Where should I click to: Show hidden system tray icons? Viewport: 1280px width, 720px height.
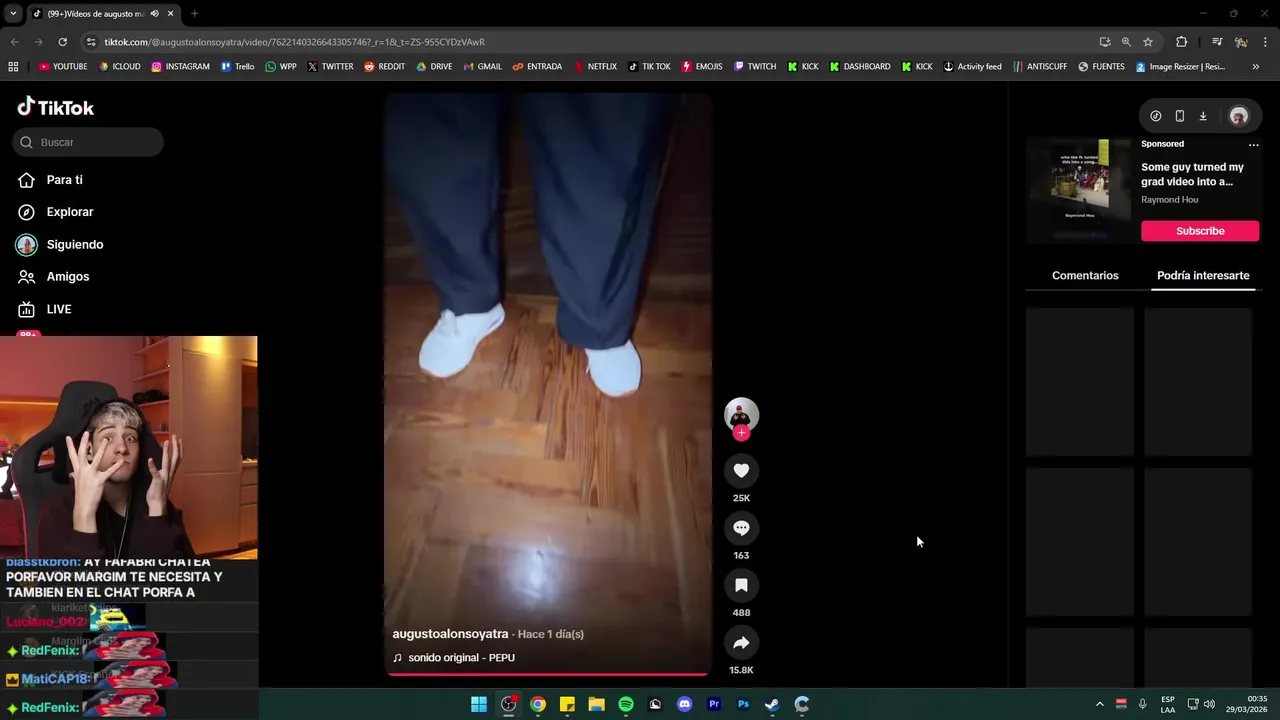(1099, 704)
